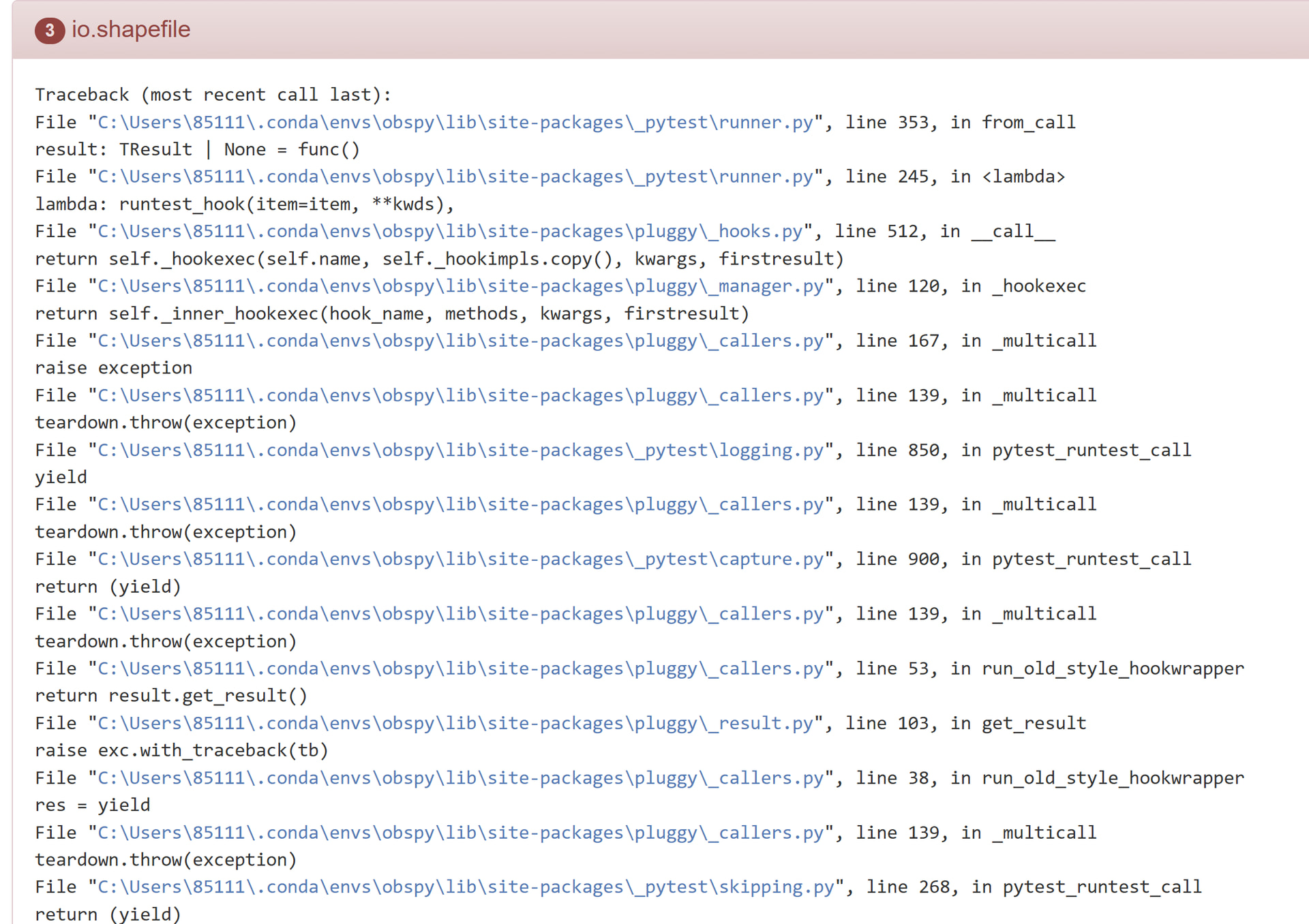This screenshot has width=1309, height=924.
Task: Click the 'raise exc.with_traceback(tb)' line
Action: click(181, 751)
